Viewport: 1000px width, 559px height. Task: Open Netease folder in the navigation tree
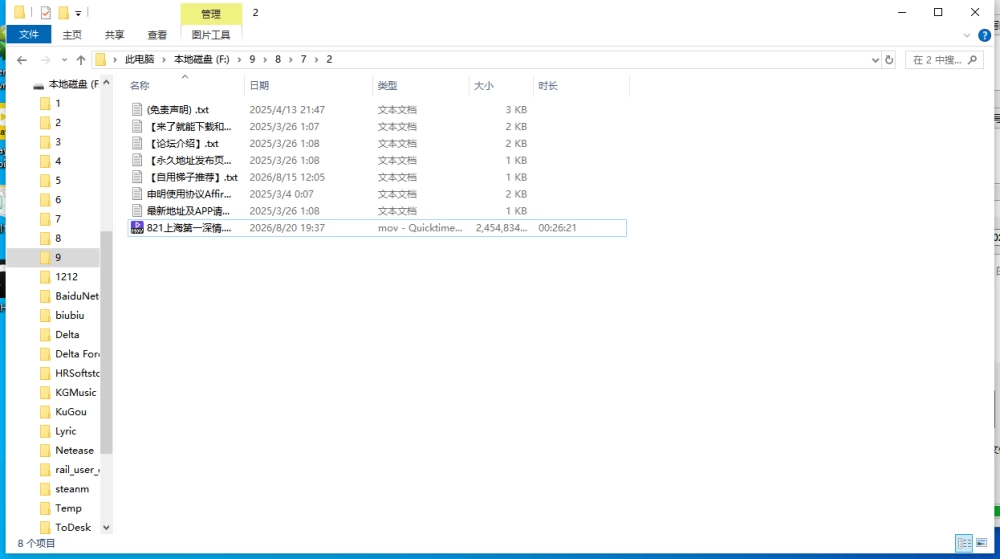pyautogui.click(x=74, y=451)
